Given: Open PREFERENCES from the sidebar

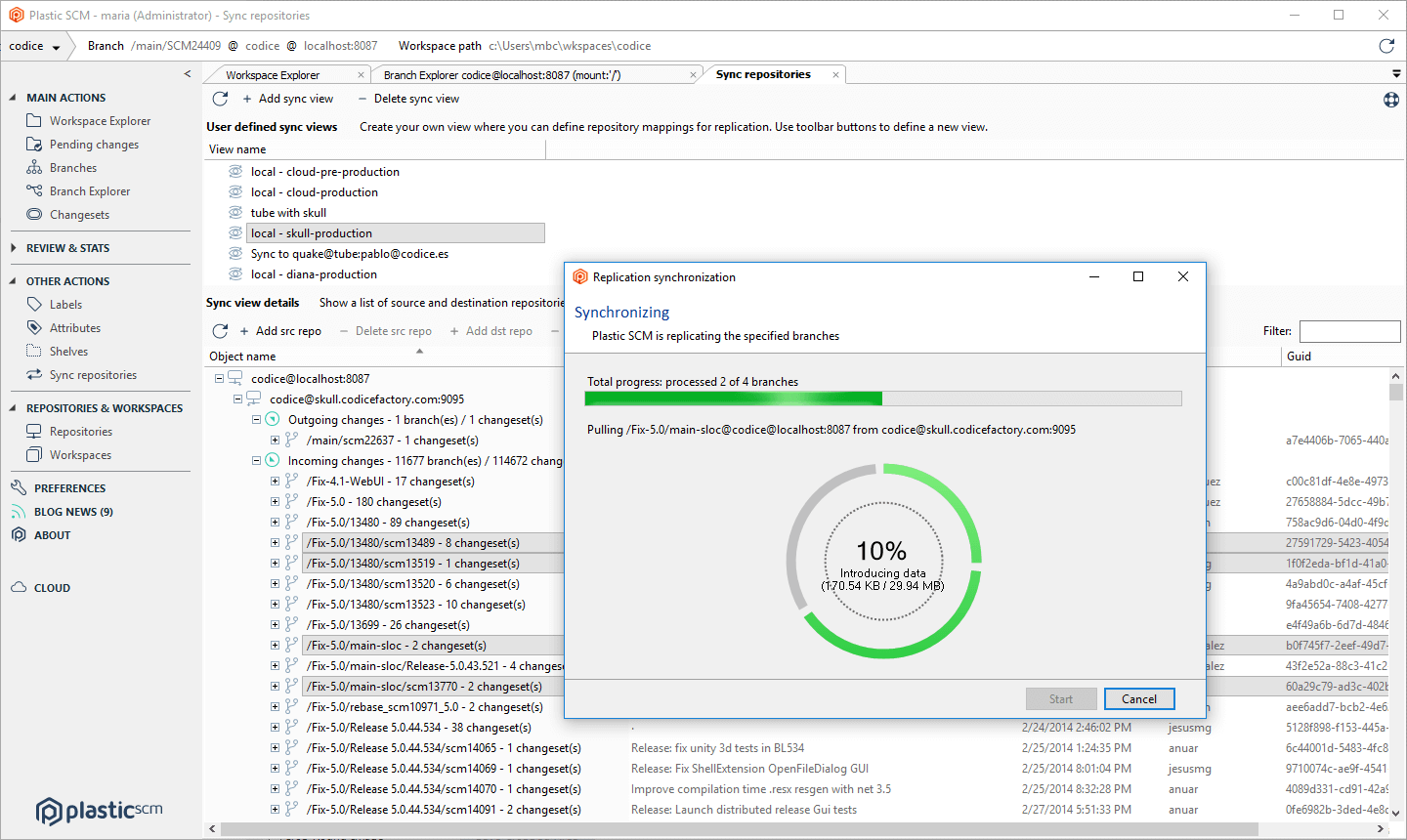Looking at the screenshot, I should pos(69,488).
